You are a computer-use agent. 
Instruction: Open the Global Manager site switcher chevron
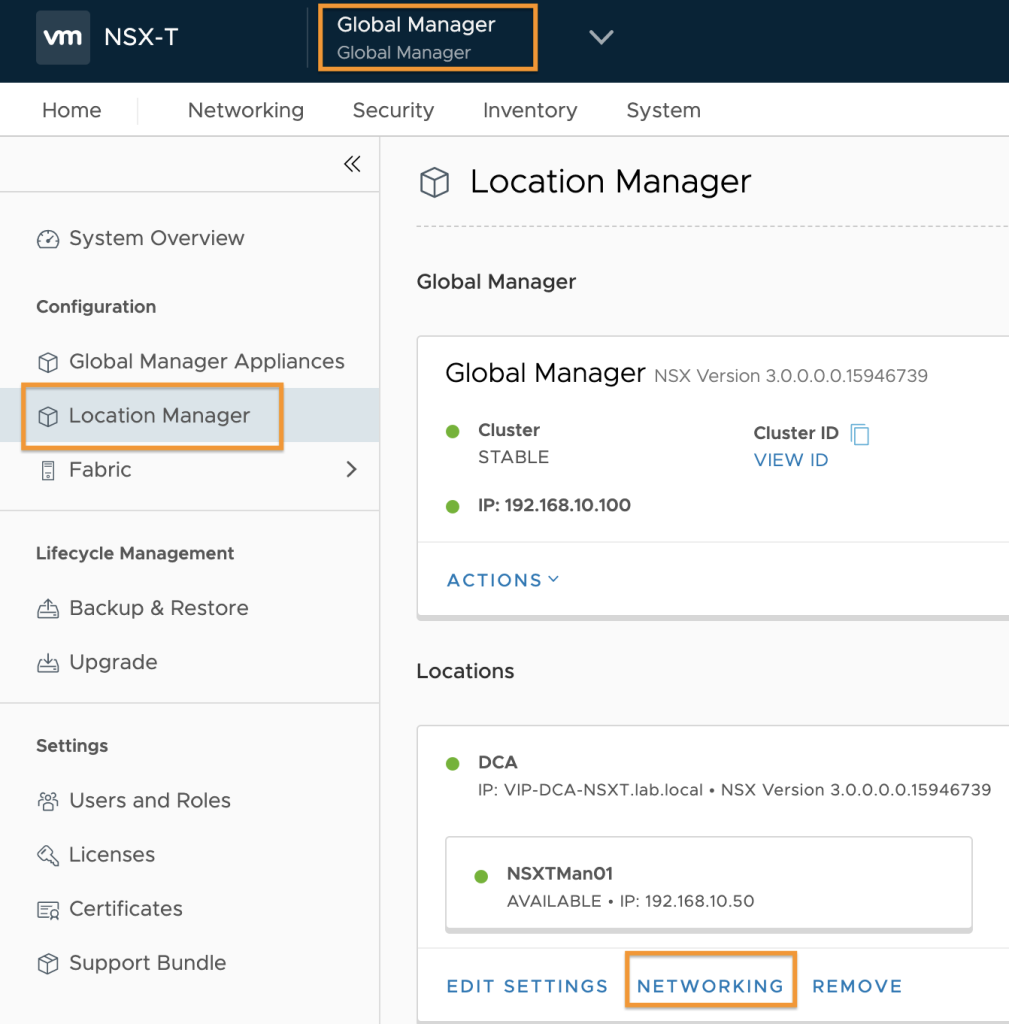coord(601,37)
